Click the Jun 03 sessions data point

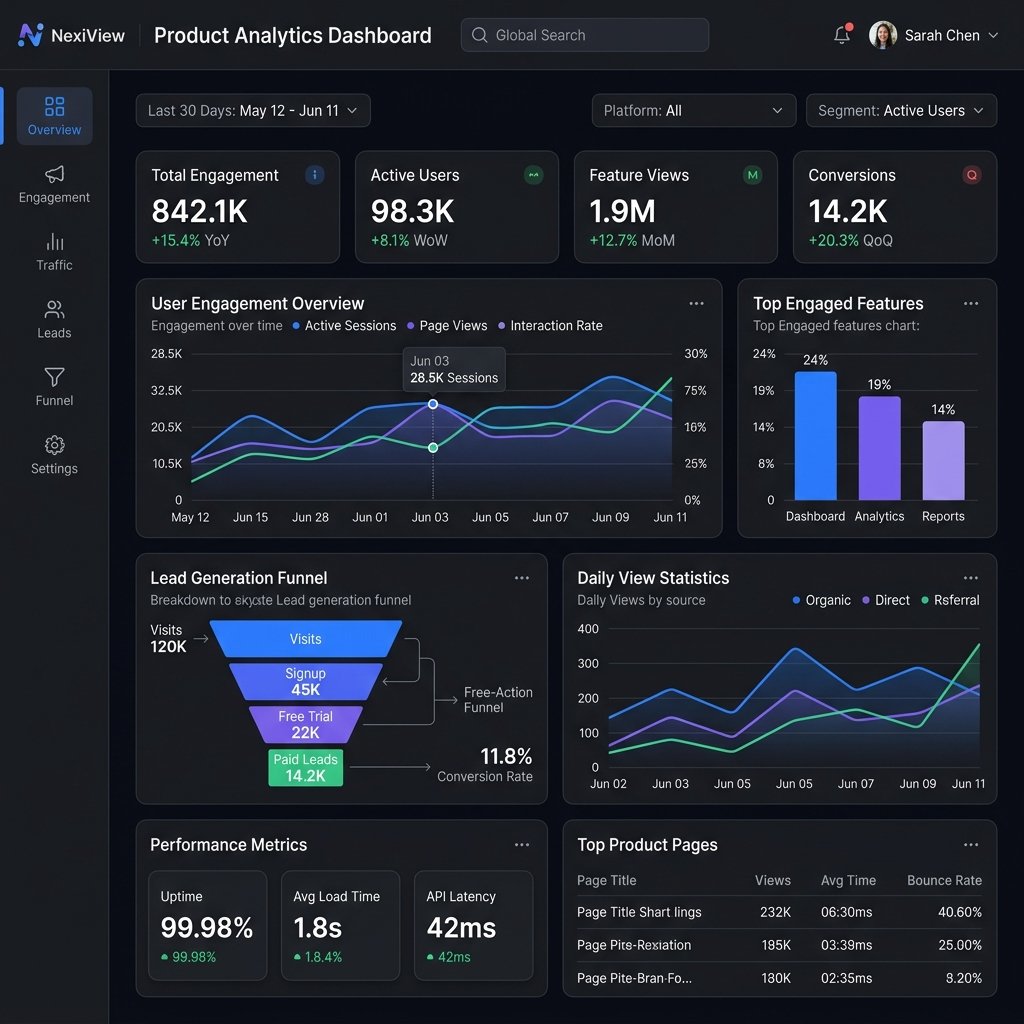click(433, 404)
